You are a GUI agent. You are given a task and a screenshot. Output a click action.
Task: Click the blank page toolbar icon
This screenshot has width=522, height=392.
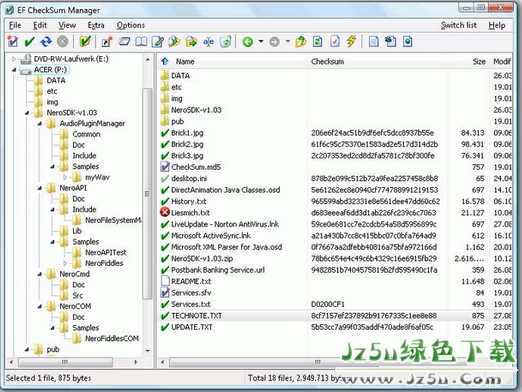(x=374, y=42)
